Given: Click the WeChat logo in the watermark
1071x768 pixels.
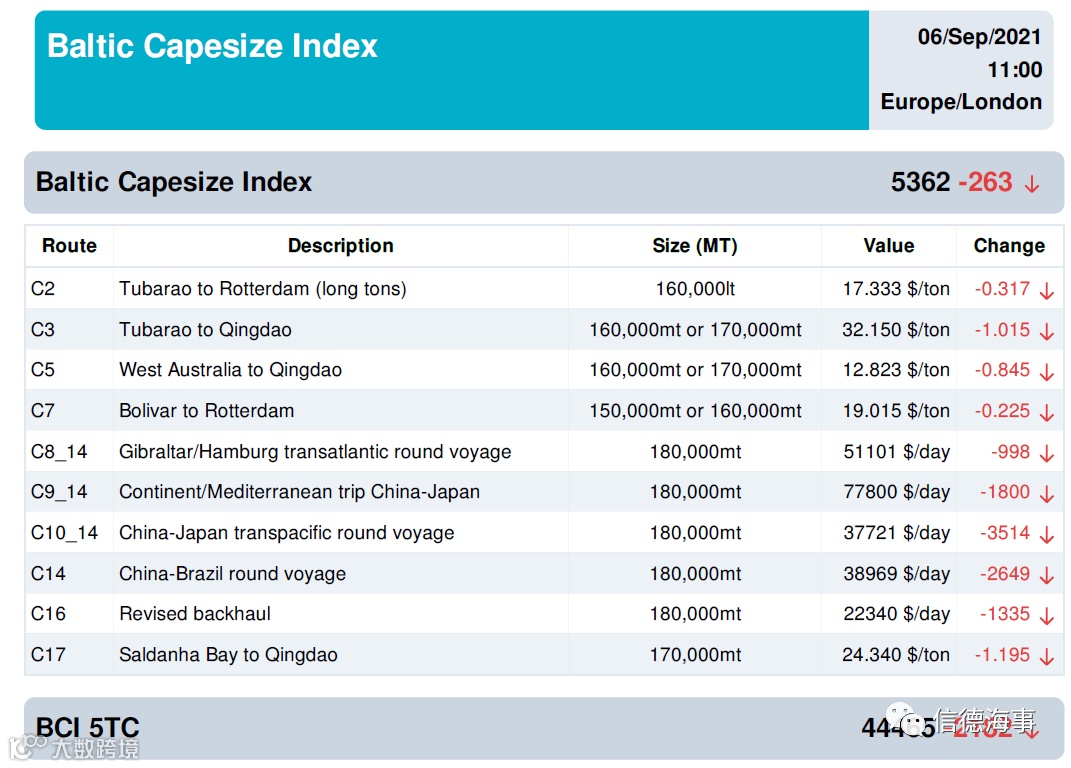Looking at the screenshot, I should [x=908, y=719].
